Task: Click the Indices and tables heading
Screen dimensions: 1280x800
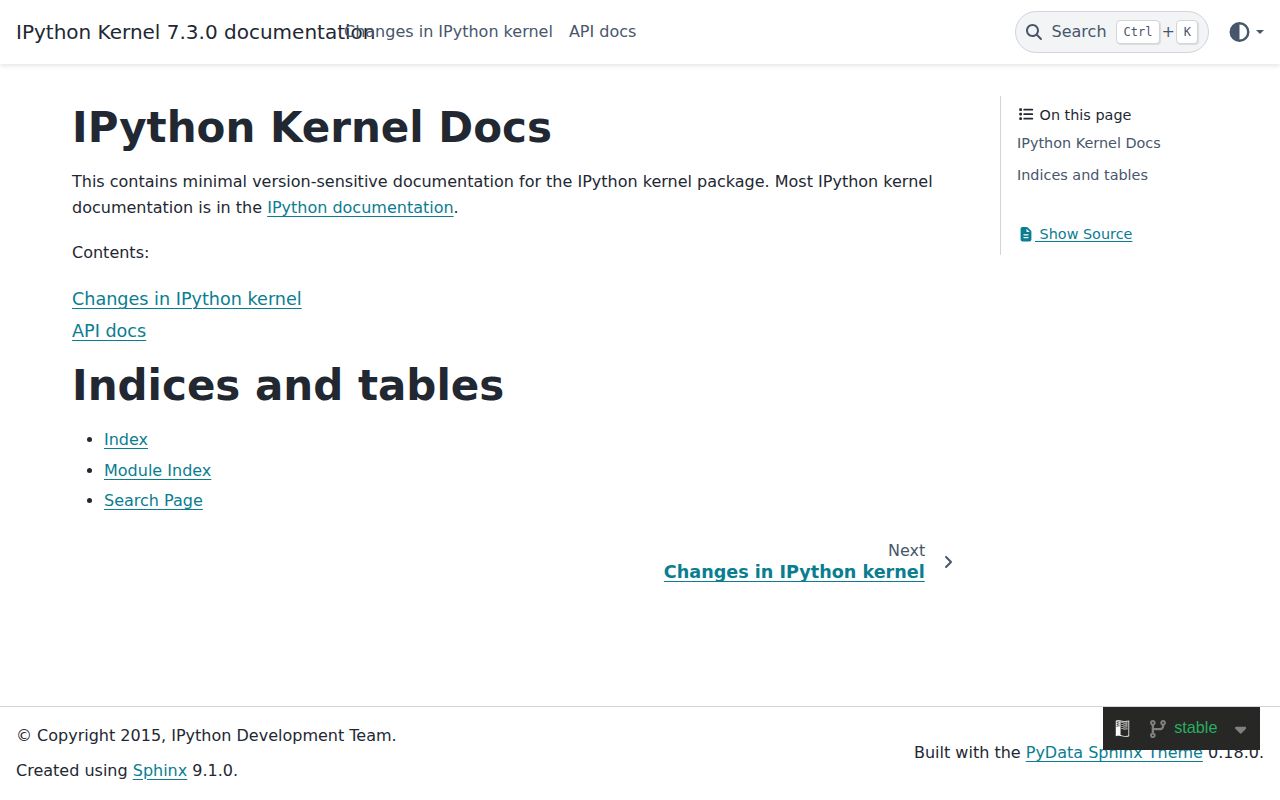Action: coord(288,385)
